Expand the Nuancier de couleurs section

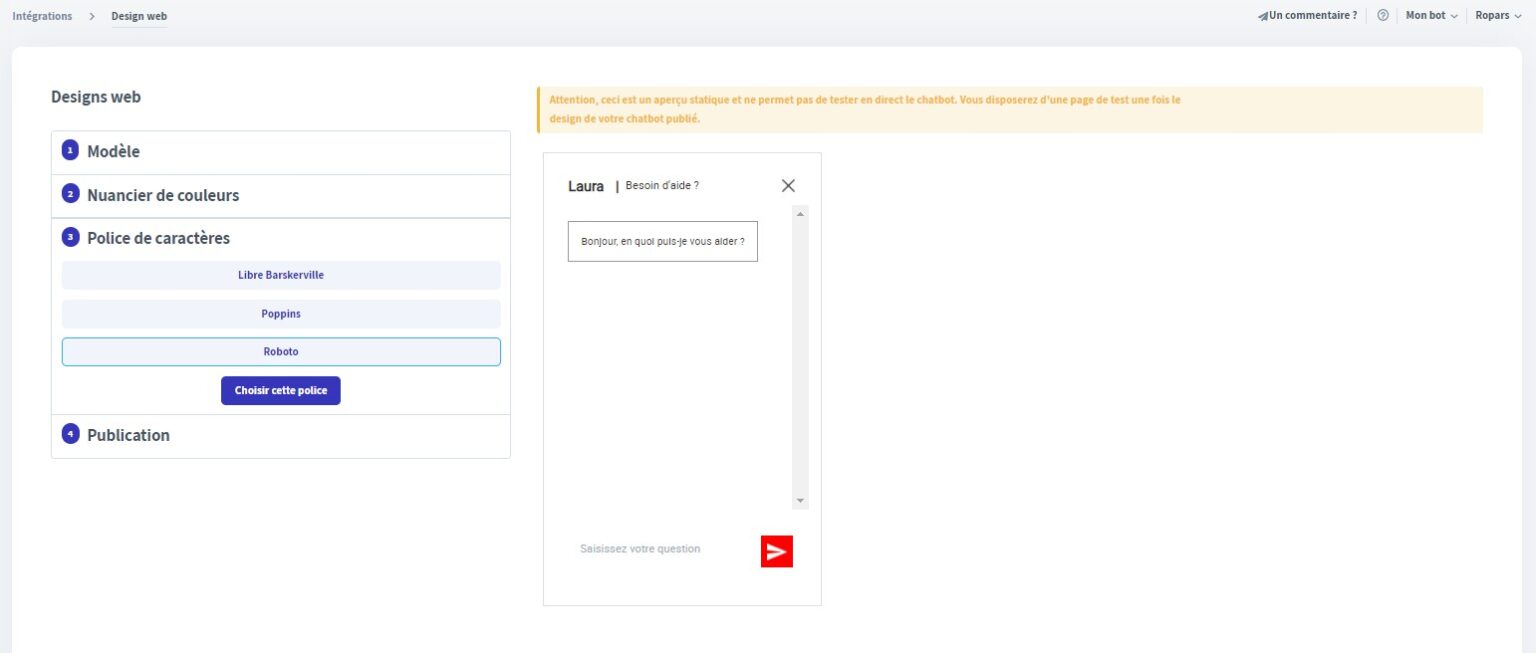[163, 195]
